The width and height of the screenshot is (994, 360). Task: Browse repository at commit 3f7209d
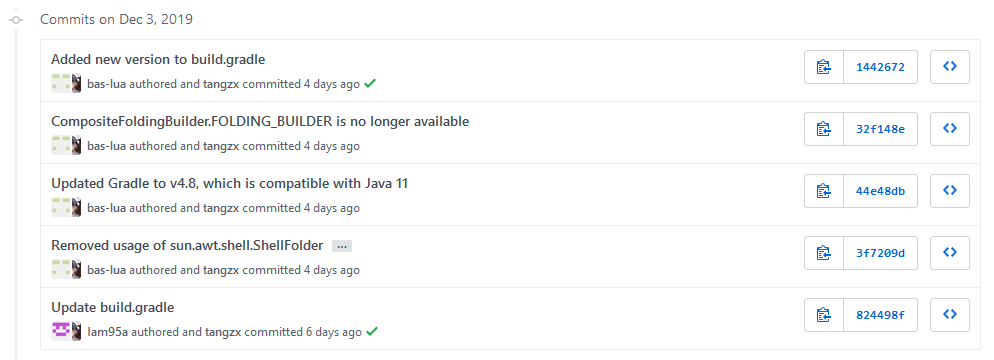(950, 254)
